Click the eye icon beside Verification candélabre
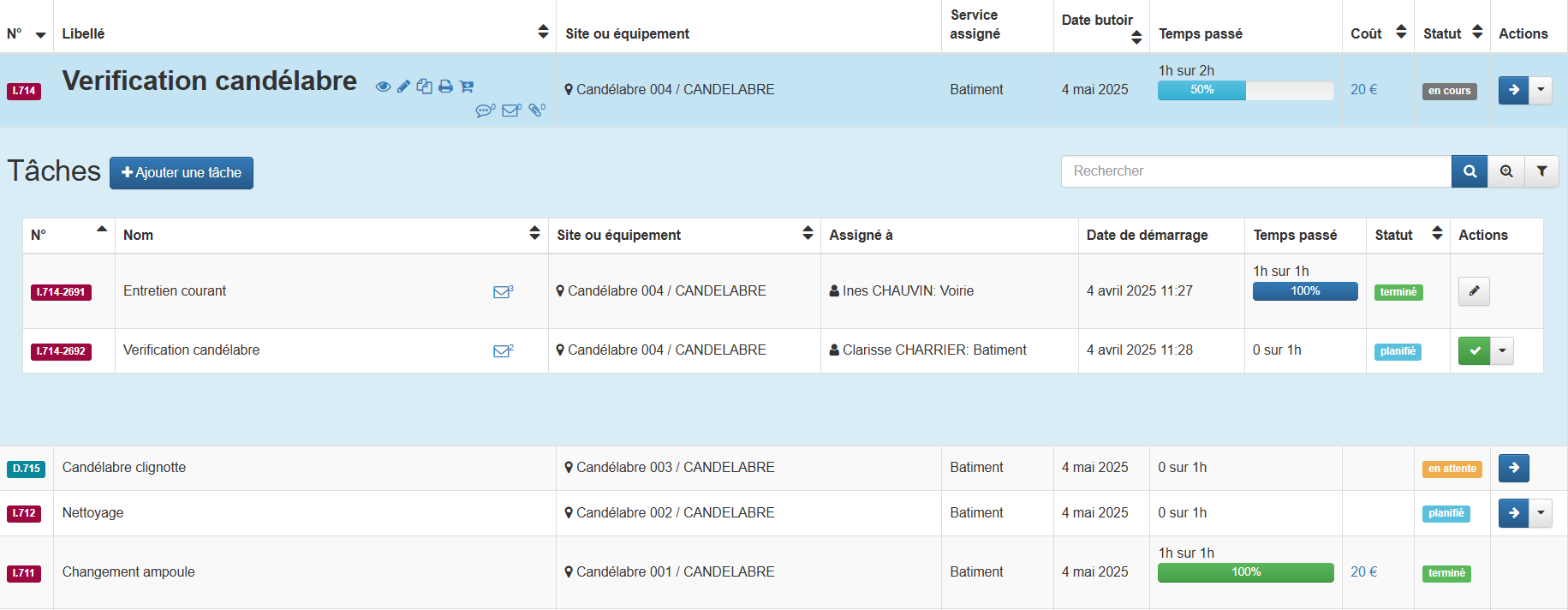The width and height of the screenshot is (1568, 610). [x=383, y=87]
